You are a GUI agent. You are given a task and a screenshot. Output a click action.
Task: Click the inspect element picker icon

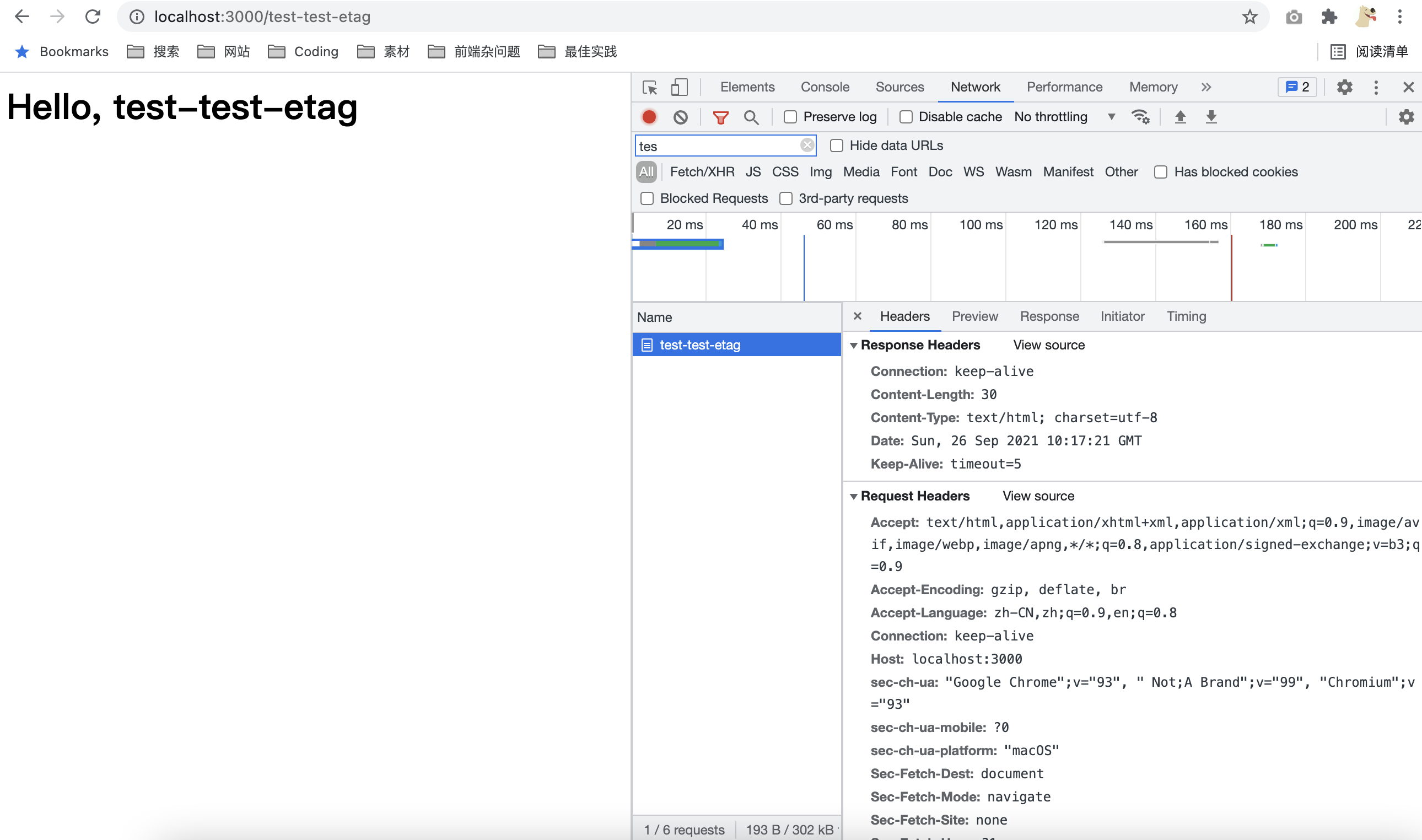click(x=650, y=87)
